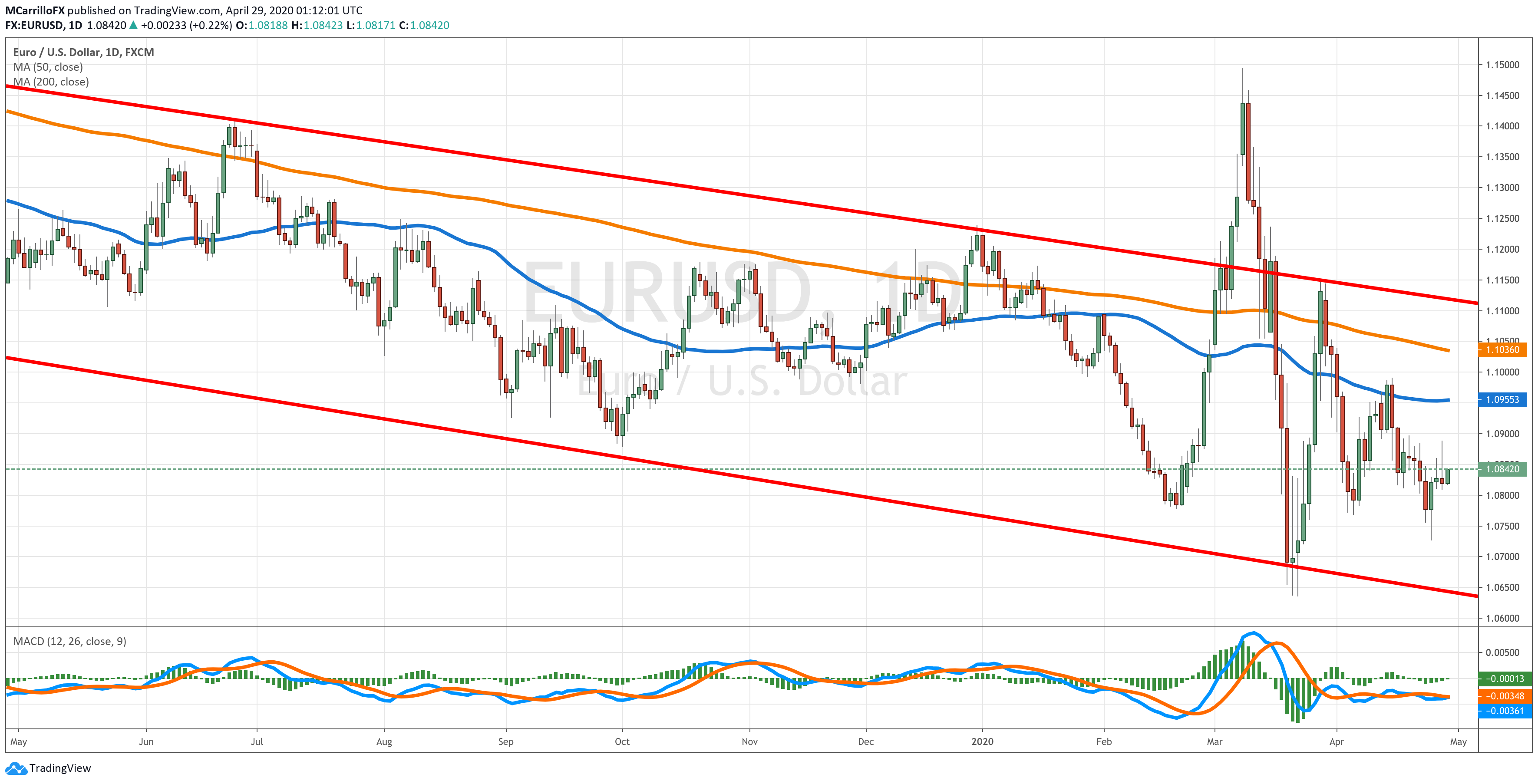This screenshot has height=784, width=1538.
Task: Click the 1.11000 price axis label
Action: point(1503,310)
